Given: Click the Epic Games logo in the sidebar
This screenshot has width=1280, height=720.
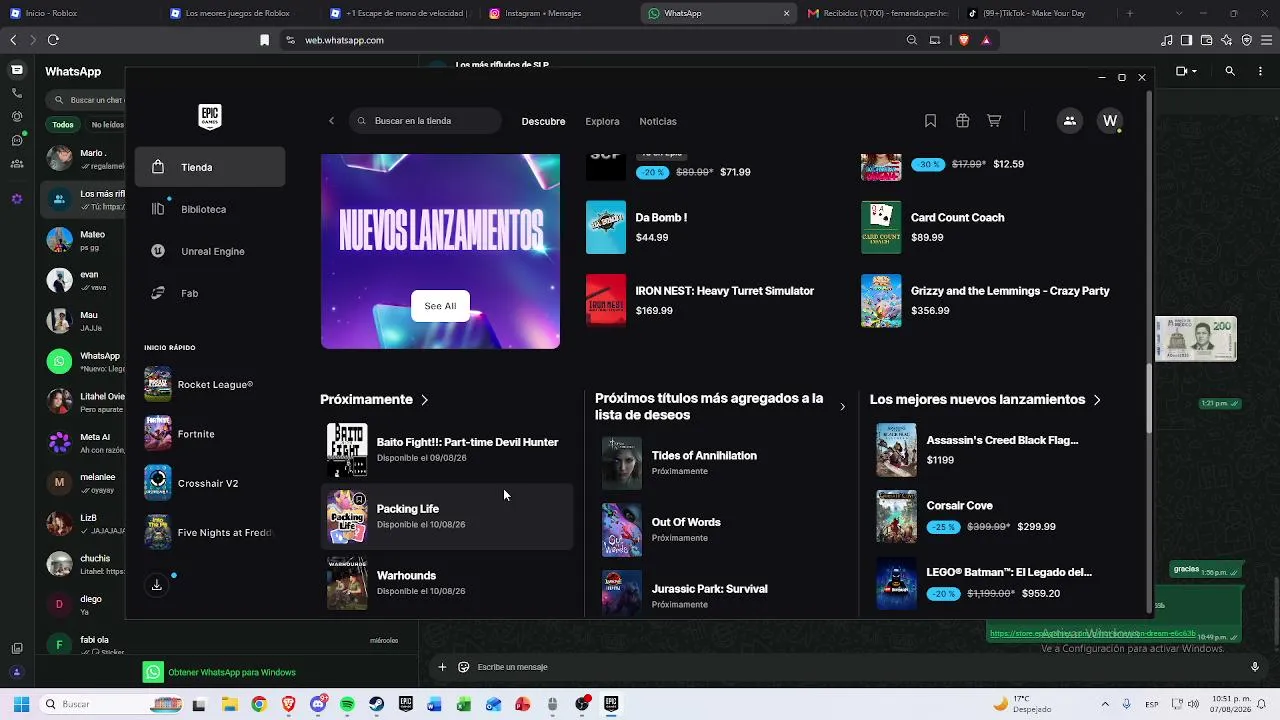Looking at the screenshot, I should tap(209, 117).
